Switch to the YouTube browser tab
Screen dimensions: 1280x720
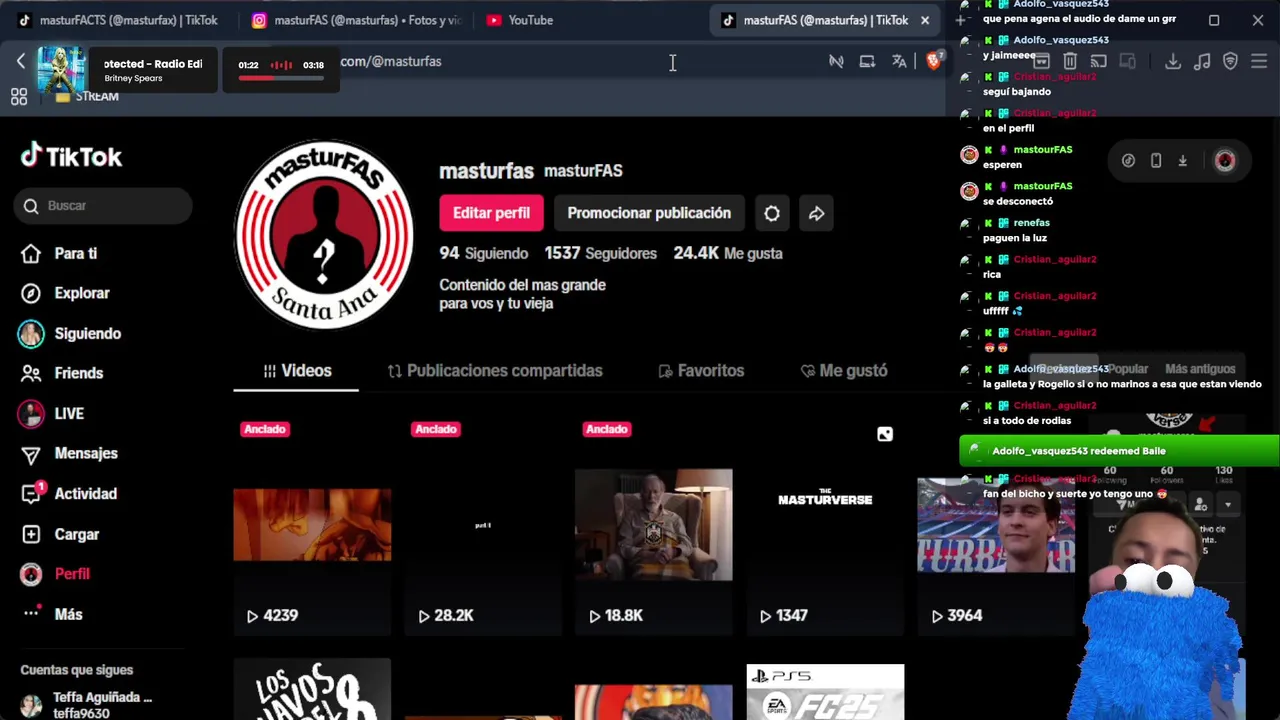pyautogui.click(x=520, y=20)
